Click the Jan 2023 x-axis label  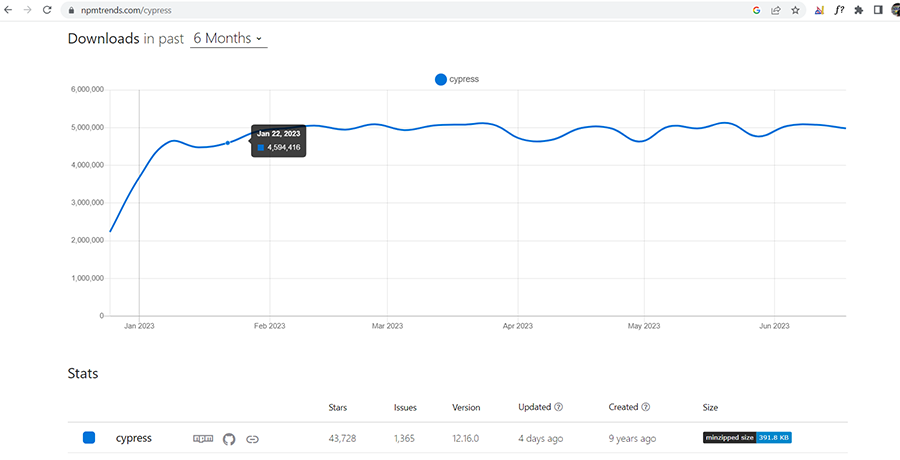click(x=139, y=326)
